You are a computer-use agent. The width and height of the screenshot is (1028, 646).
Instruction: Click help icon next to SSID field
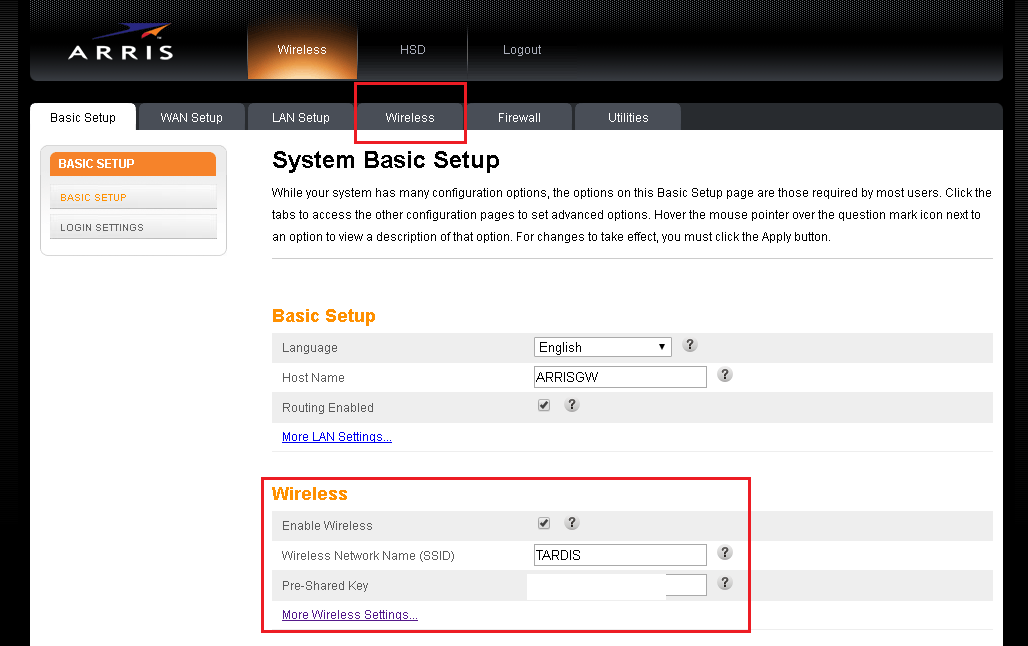(725, 553)
